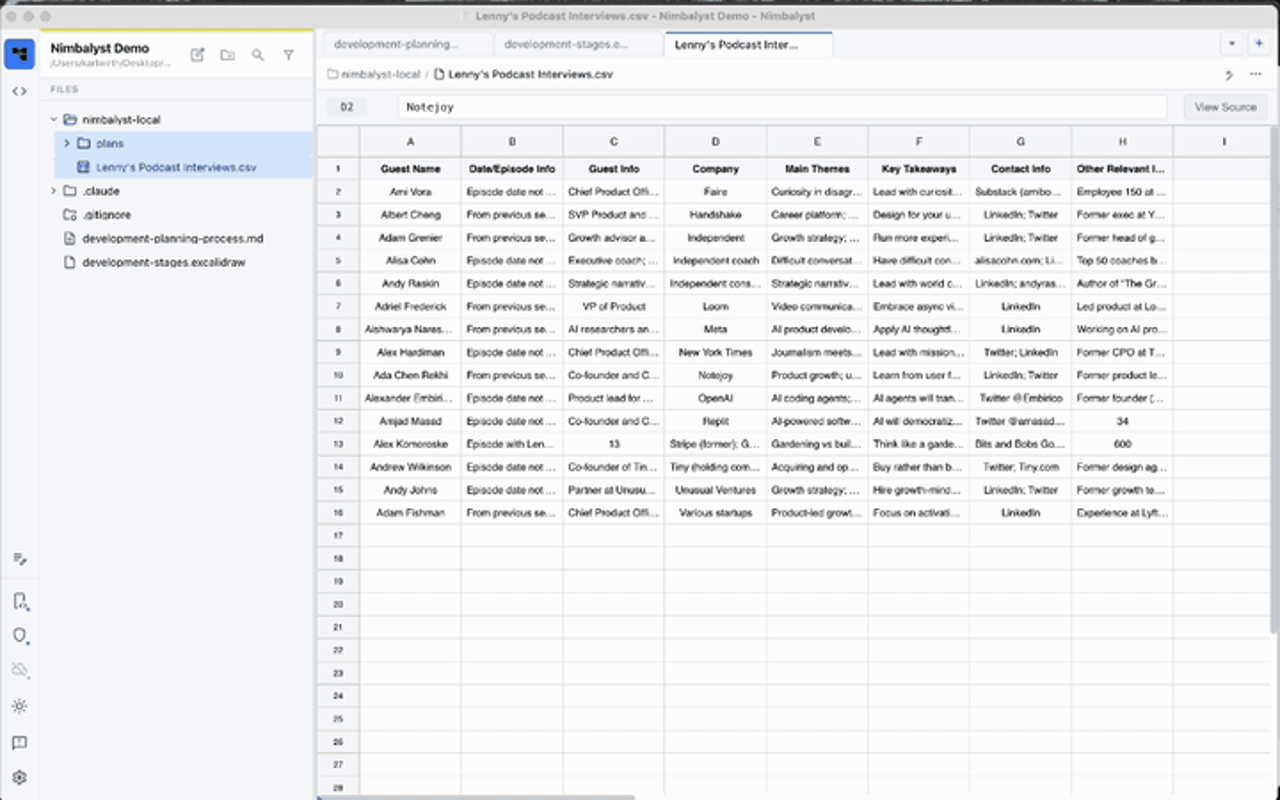Open the Nimbalyst workspace icon in the left rail

(20, 54)
